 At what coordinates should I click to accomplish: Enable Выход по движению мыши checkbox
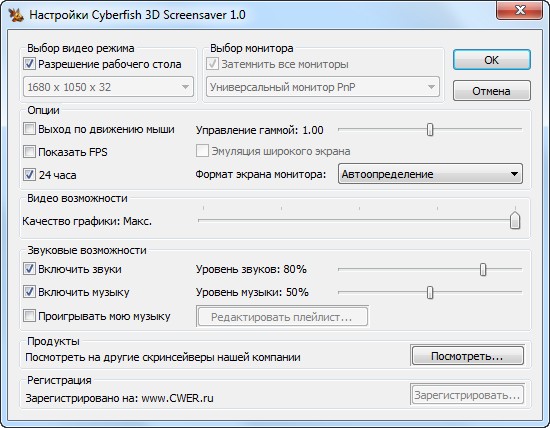[29, 129]
